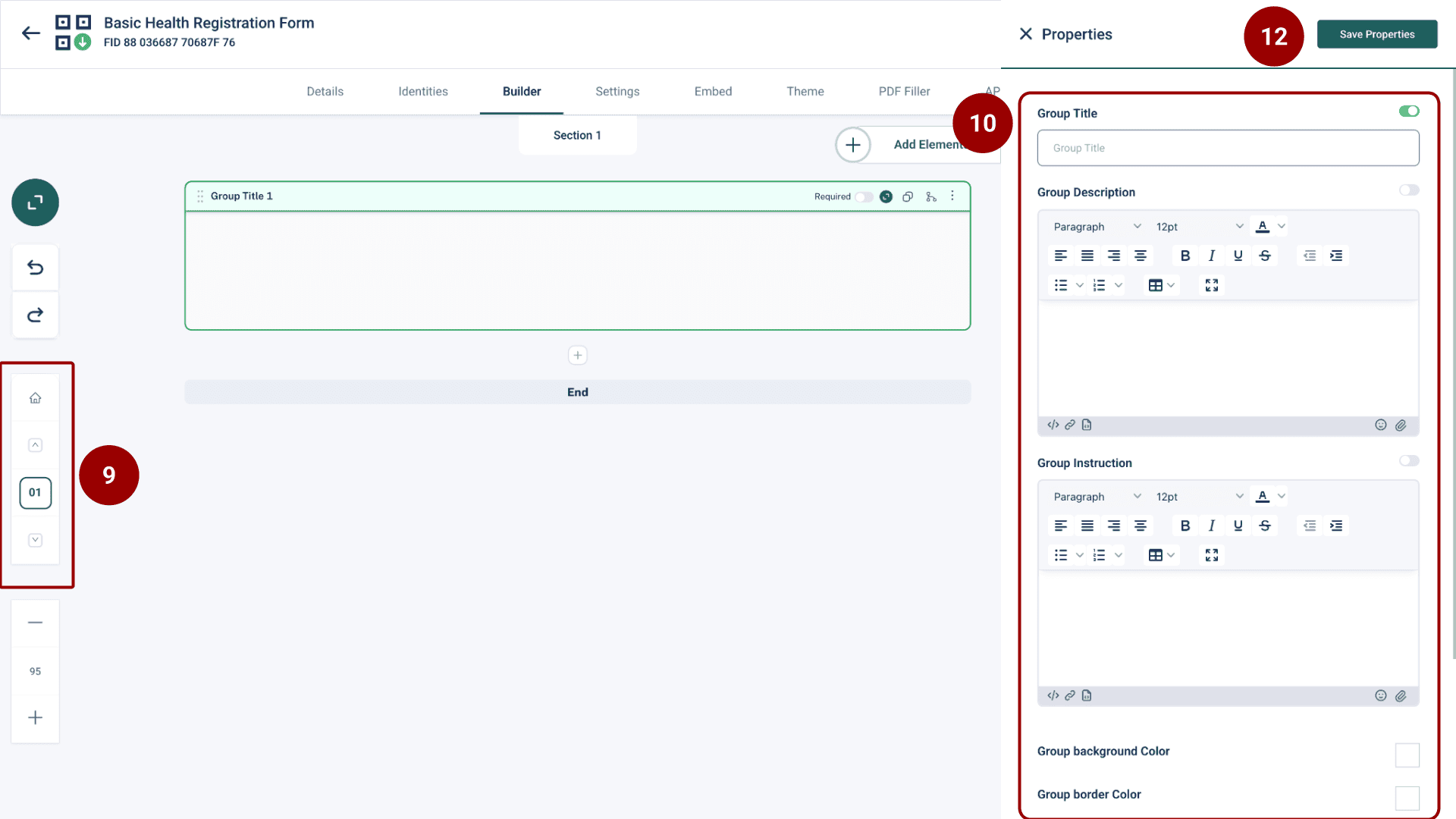Viewport: 1456px width, 819px height.
Task: Open the PDF Filler tab
Action: point(904,91)
